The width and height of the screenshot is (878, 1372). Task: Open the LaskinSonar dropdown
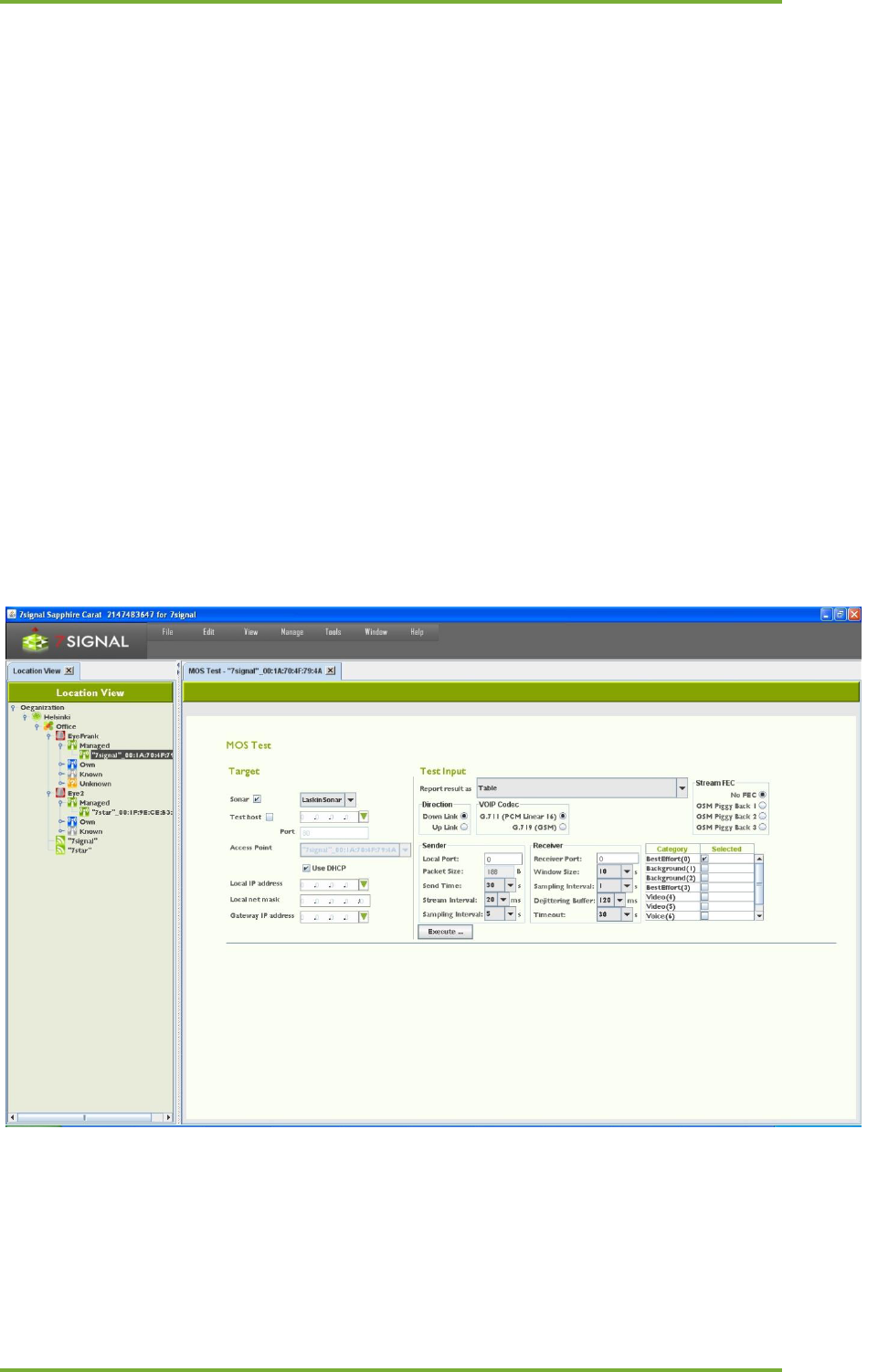tap(351, 800)
